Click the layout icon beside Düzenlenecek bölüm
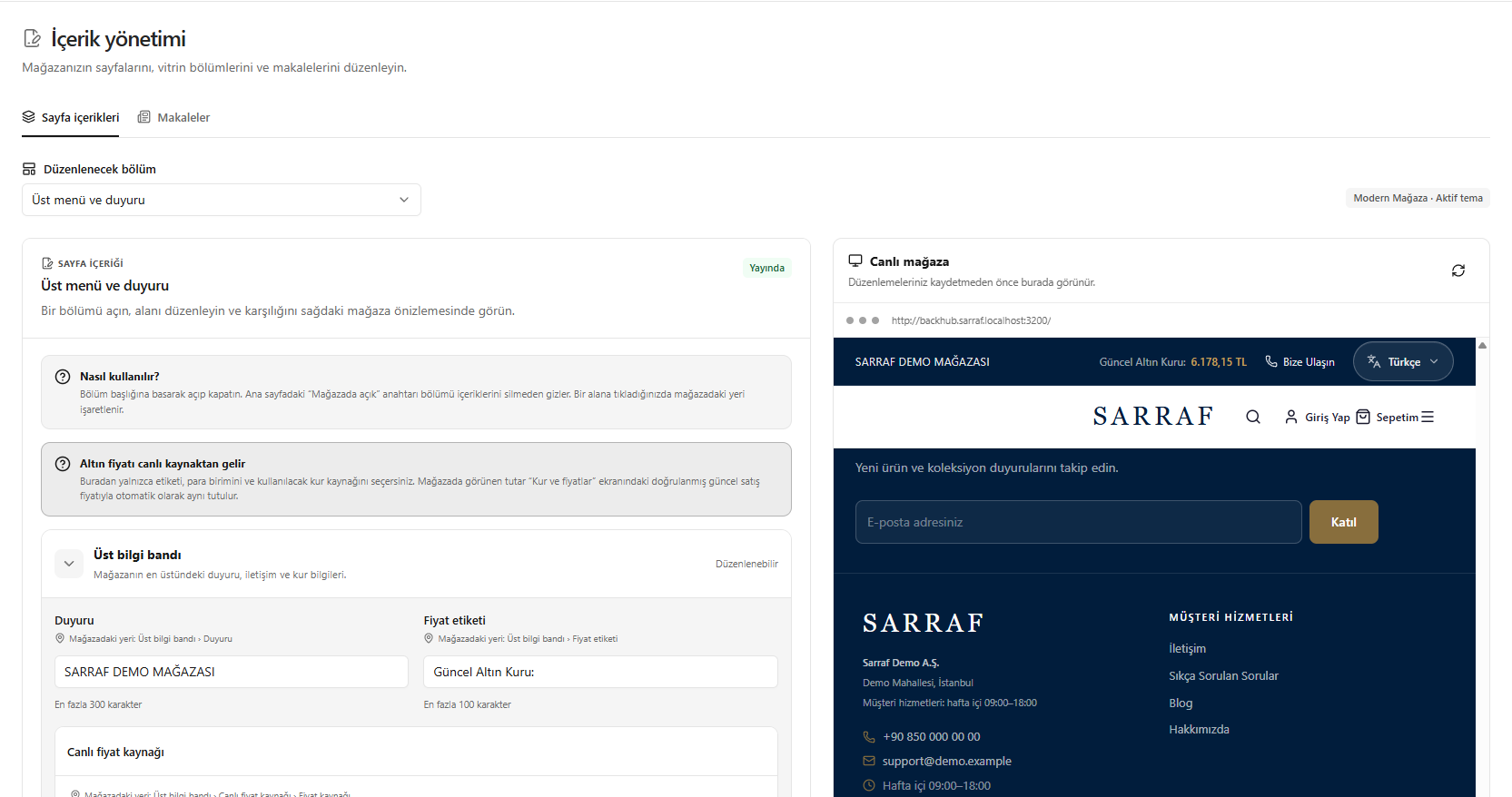 pyautogui.click(x=29, y=169)
